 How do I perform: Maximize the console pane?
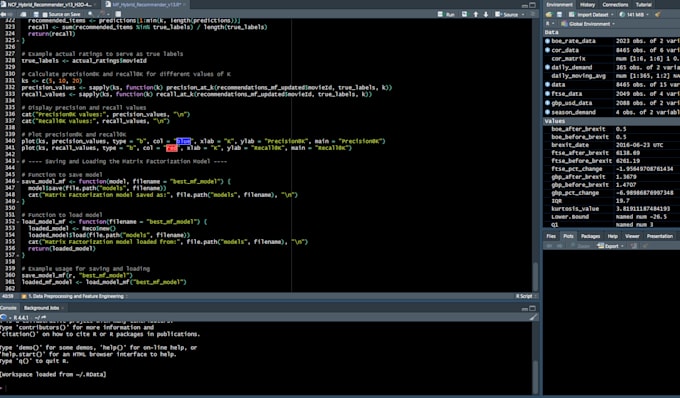click(x=533, y=308)
